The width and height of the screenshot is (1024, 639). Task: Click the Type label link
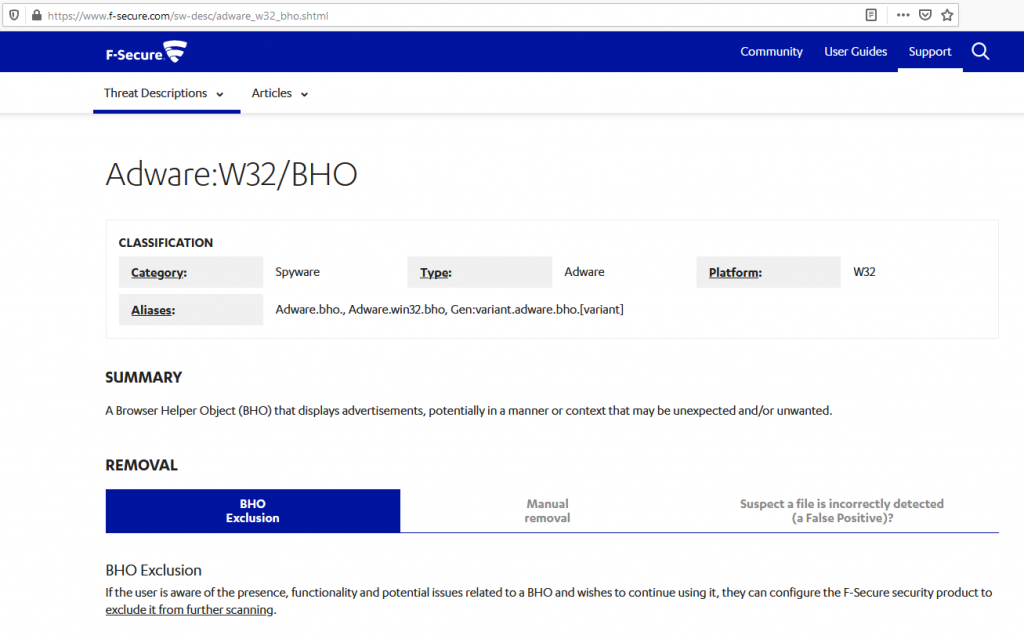click(x=436, y=272)
